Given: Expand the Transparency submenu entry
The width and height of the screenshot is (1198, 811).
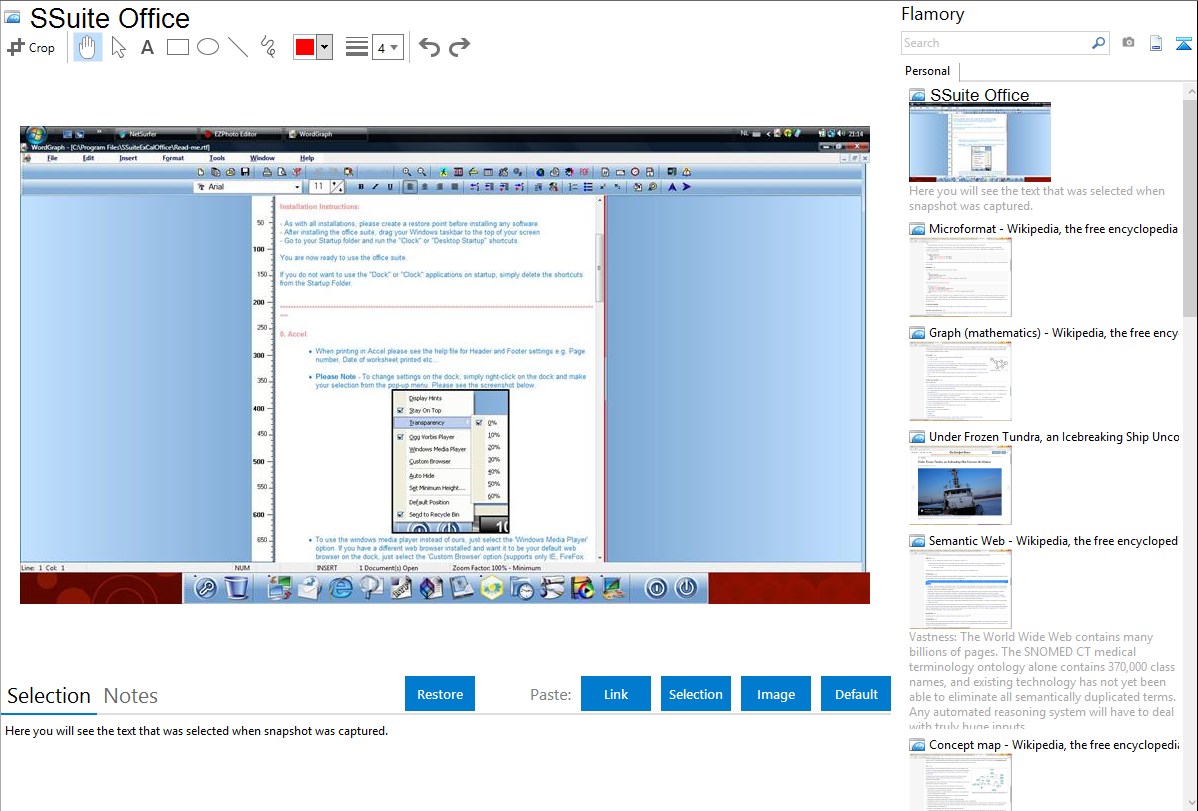Looking at the screenshot, I should pos(432,423).
